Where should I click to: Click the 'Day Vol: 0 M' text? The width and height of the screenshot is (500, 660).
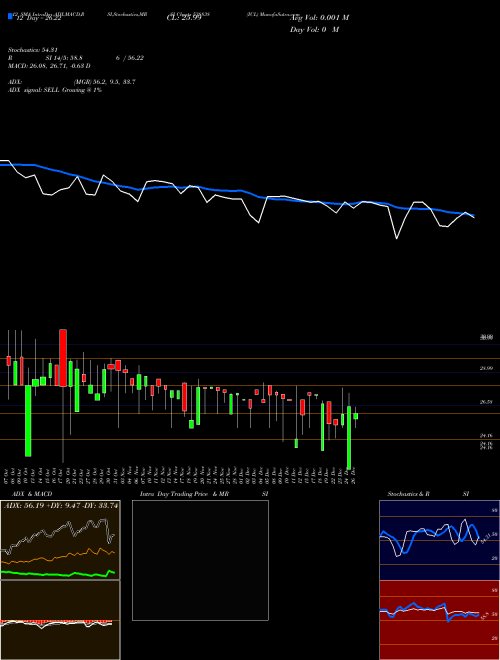[314, 29]
